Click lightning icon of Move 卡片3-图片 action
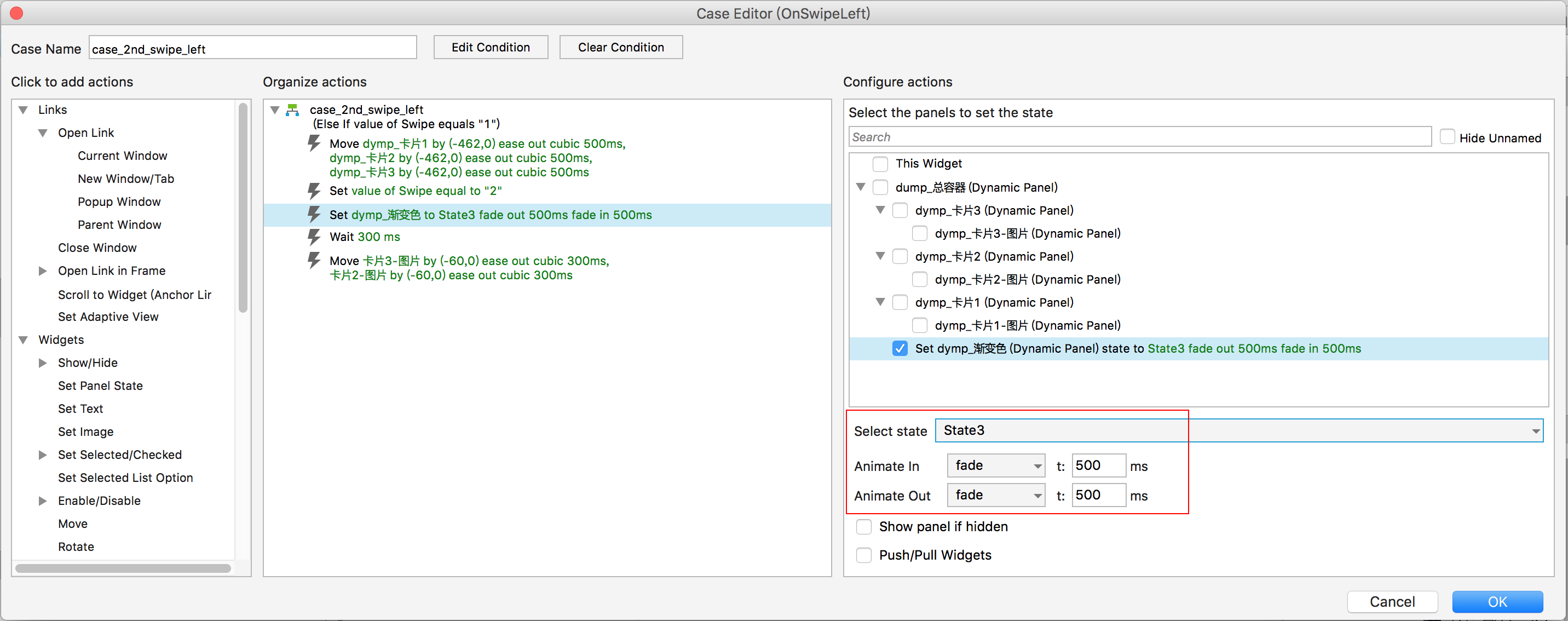 (x=314, y=261)
